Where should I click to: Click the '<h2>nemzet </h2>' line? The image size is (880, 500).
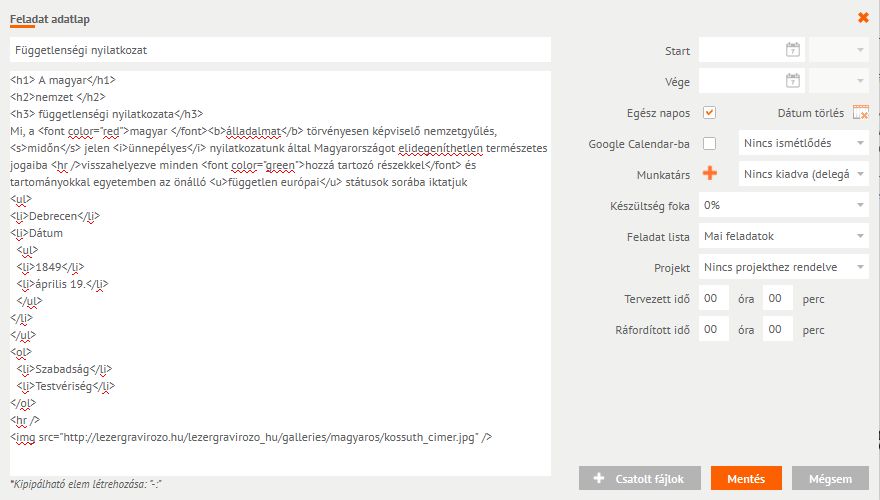(x=58, y=97)
